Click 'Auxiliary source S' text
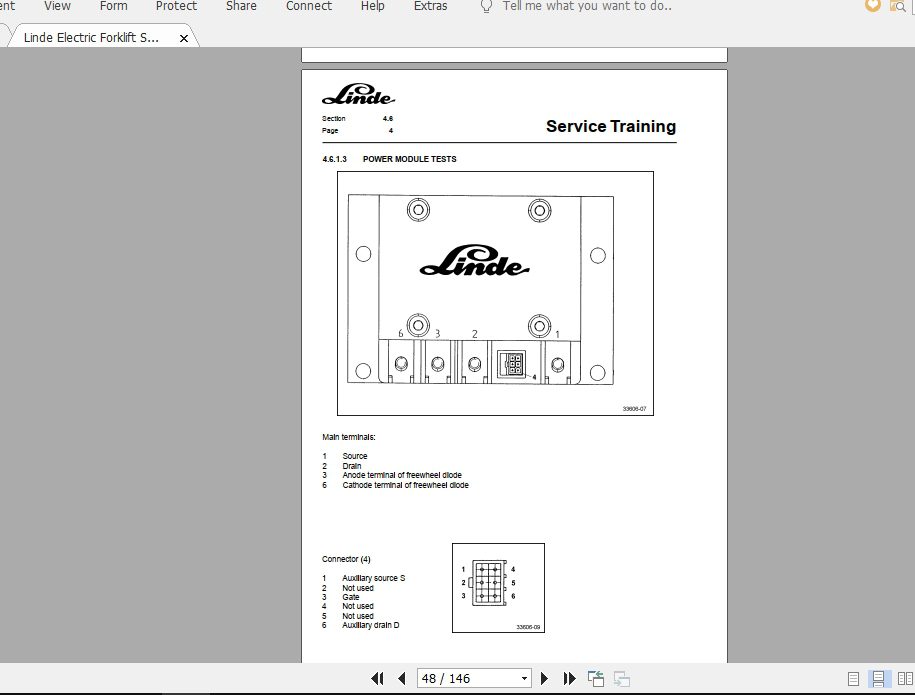The height and width of the screenshot is (695, 915). coord(373,578)
